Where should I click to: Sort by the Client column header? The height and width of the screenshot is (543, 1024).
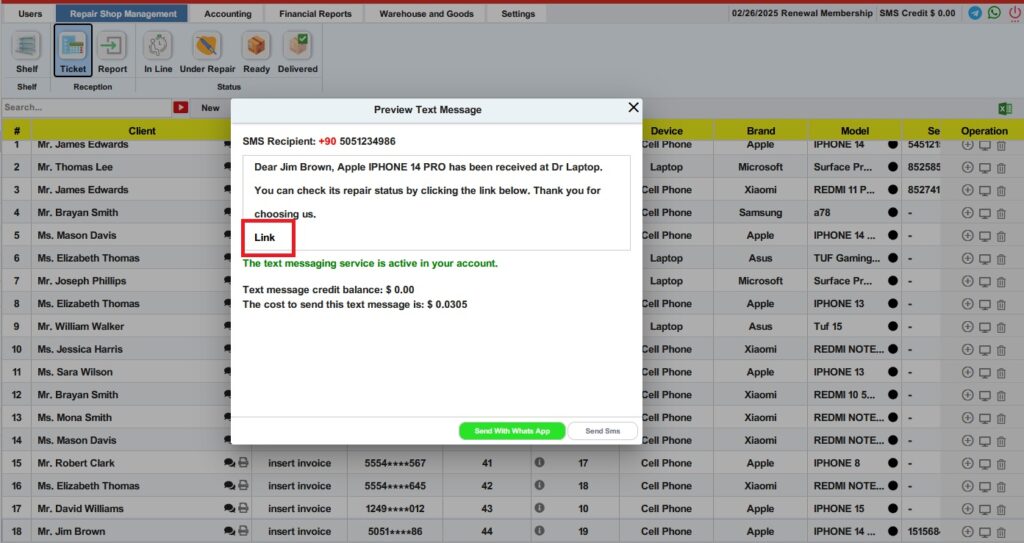[x=142, y=131]
